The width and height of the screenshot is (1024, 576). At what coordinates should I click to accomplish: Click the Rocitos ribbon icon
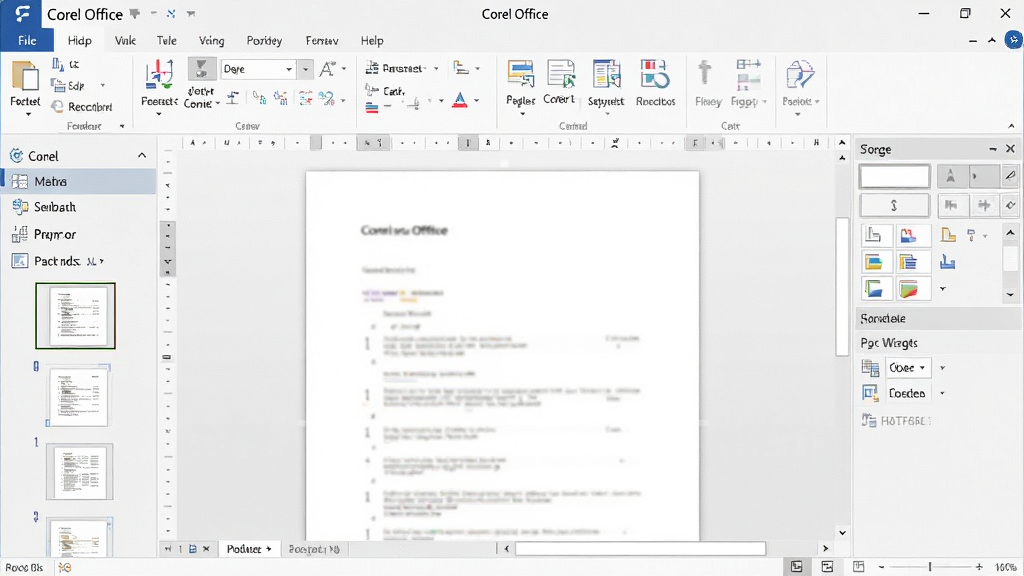[655, 83]
